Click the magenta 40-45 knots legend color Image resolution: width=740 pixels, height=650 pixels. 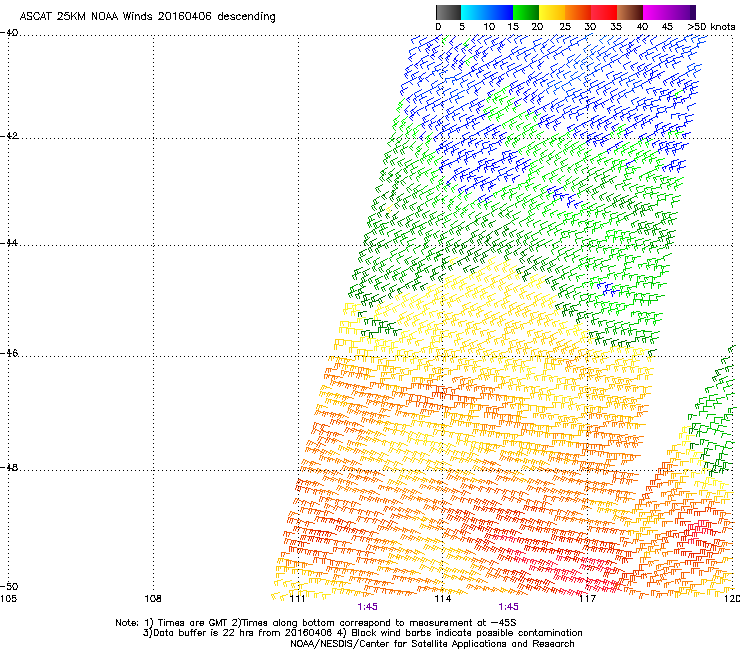(x=656, y=12)
